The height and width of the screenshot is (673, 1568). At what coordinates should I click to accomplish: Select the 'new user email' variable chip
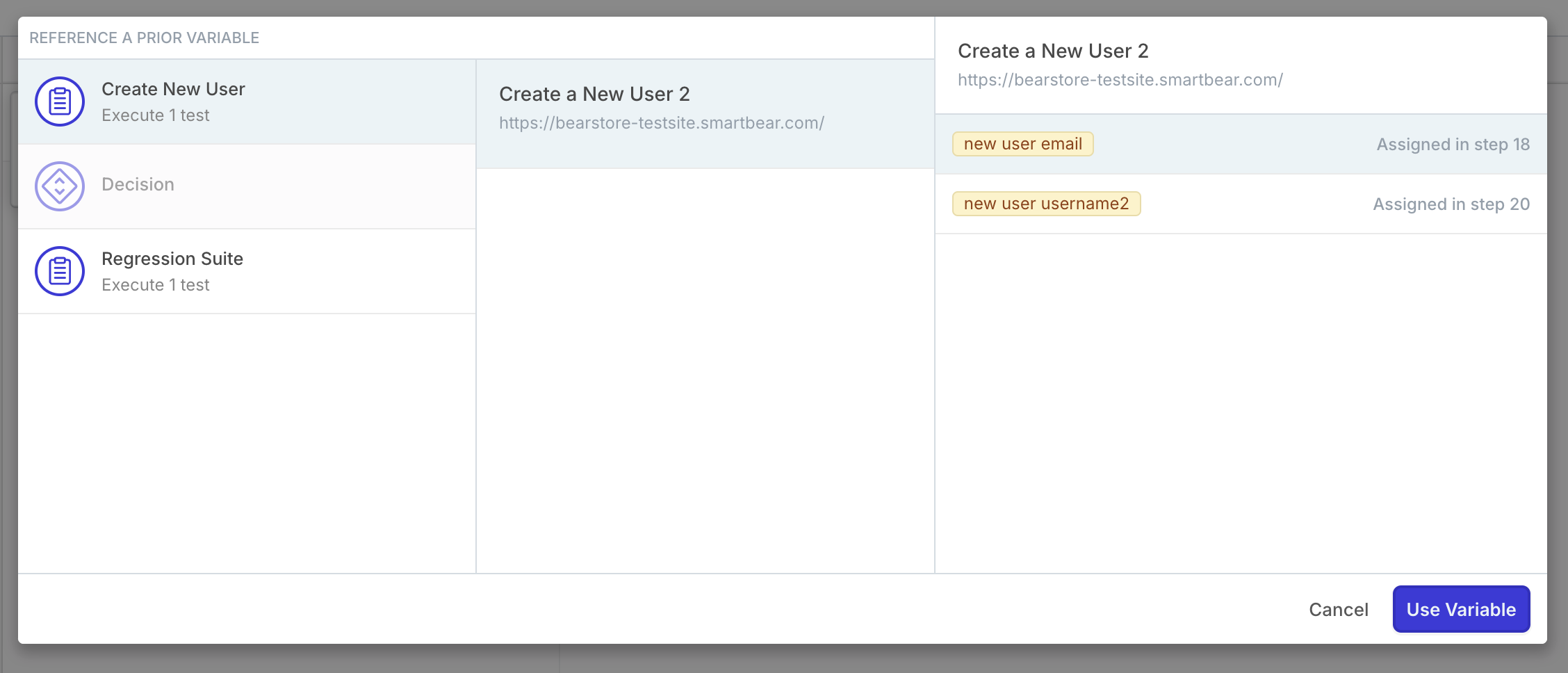coord(1022,144)
